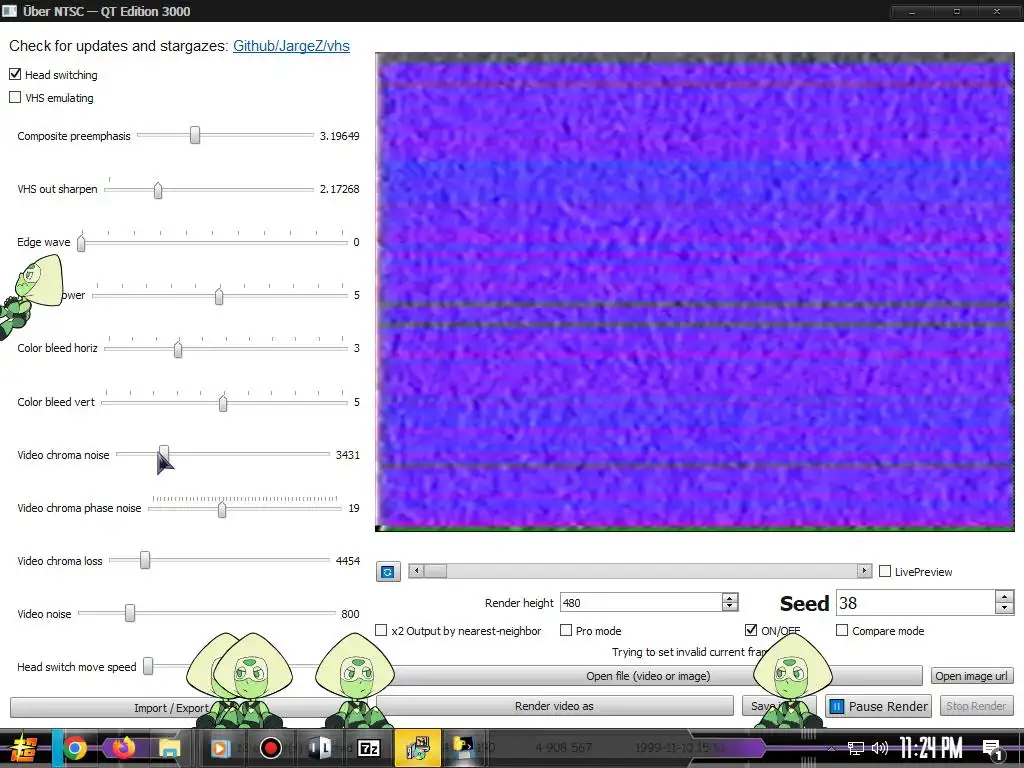Show hidden tray icons chevron
This screenshot has width=1024, height=768.
831,748
